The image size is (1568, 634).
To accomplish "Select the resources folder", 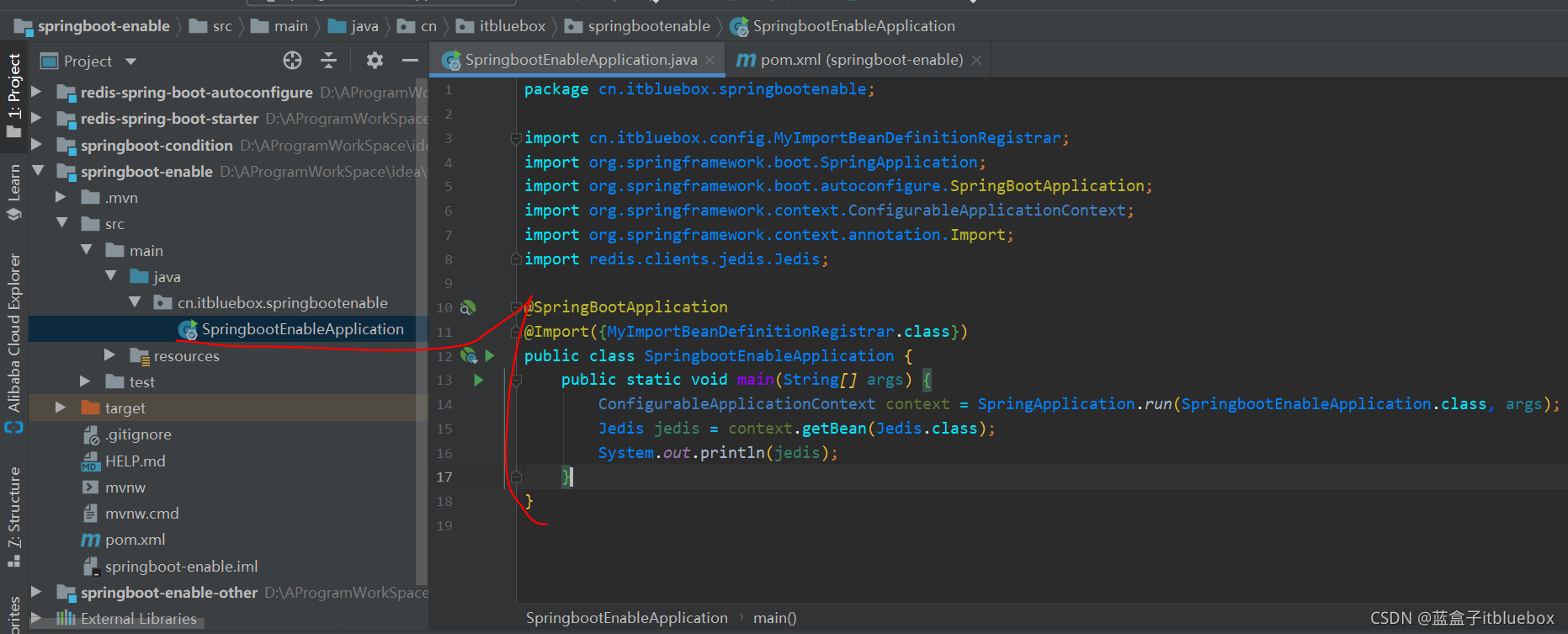I will click(186, 356).
